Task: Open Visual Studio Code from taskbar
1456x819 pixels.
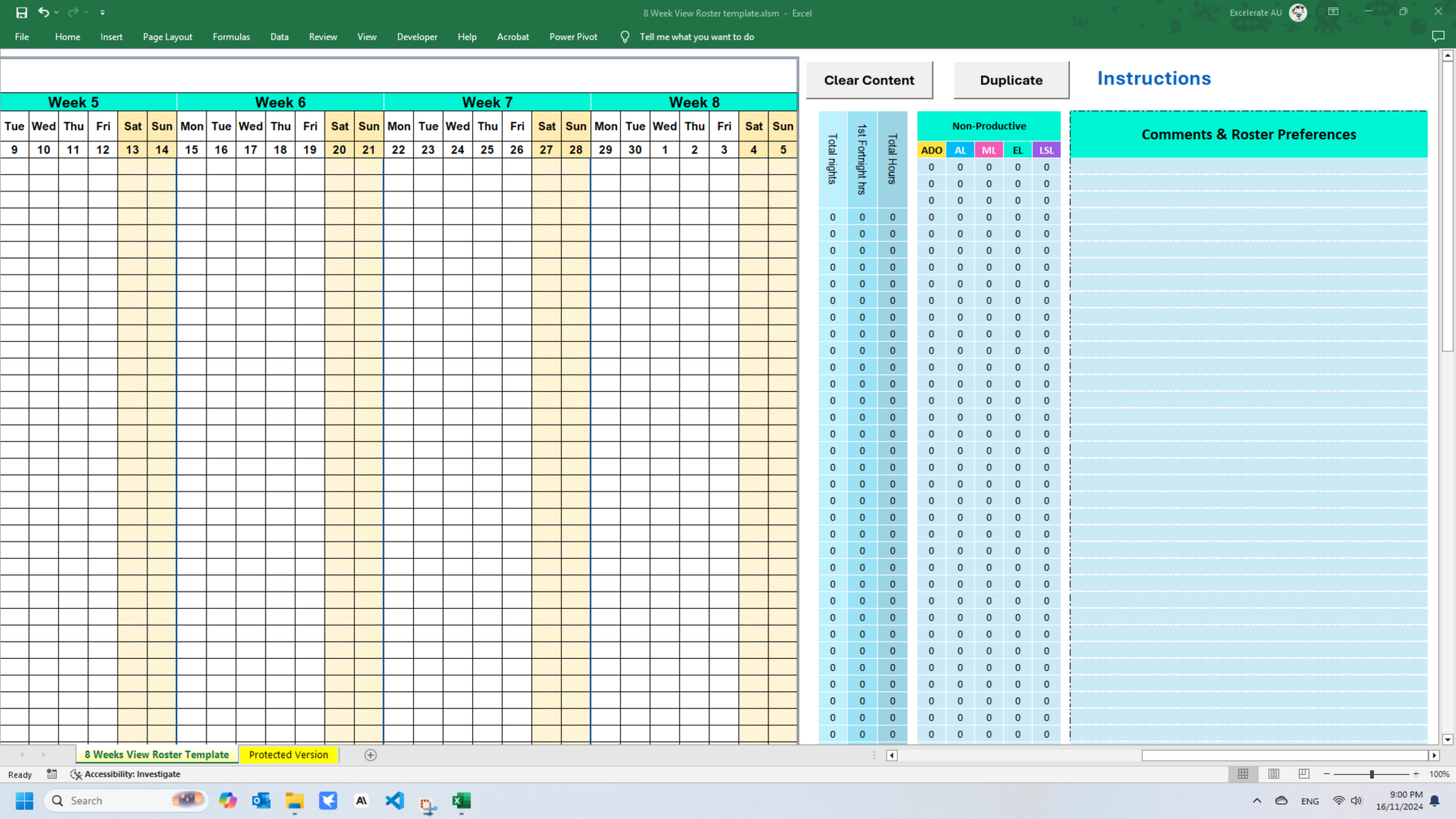Action: 394,800
